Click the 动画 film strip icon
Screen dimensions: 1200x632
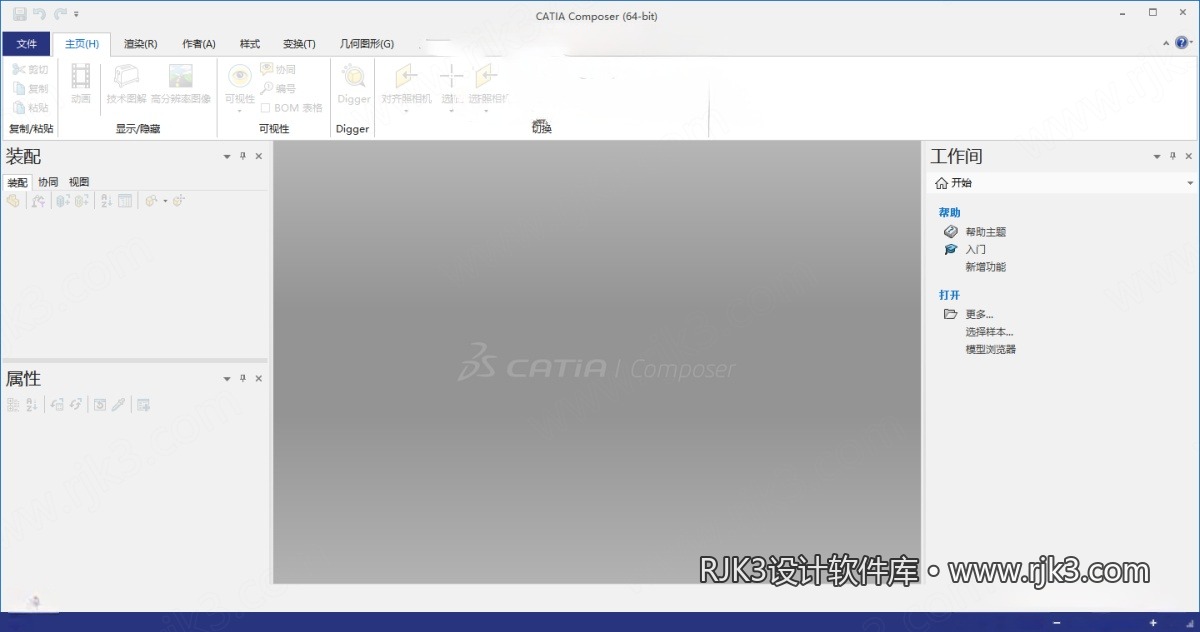81,77
